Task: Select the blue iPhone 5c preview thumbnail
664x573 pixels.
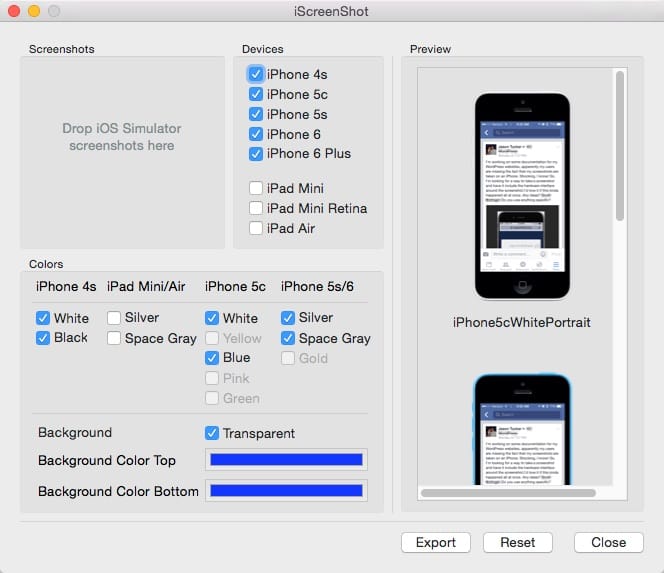Action: (x=522, y=429)
